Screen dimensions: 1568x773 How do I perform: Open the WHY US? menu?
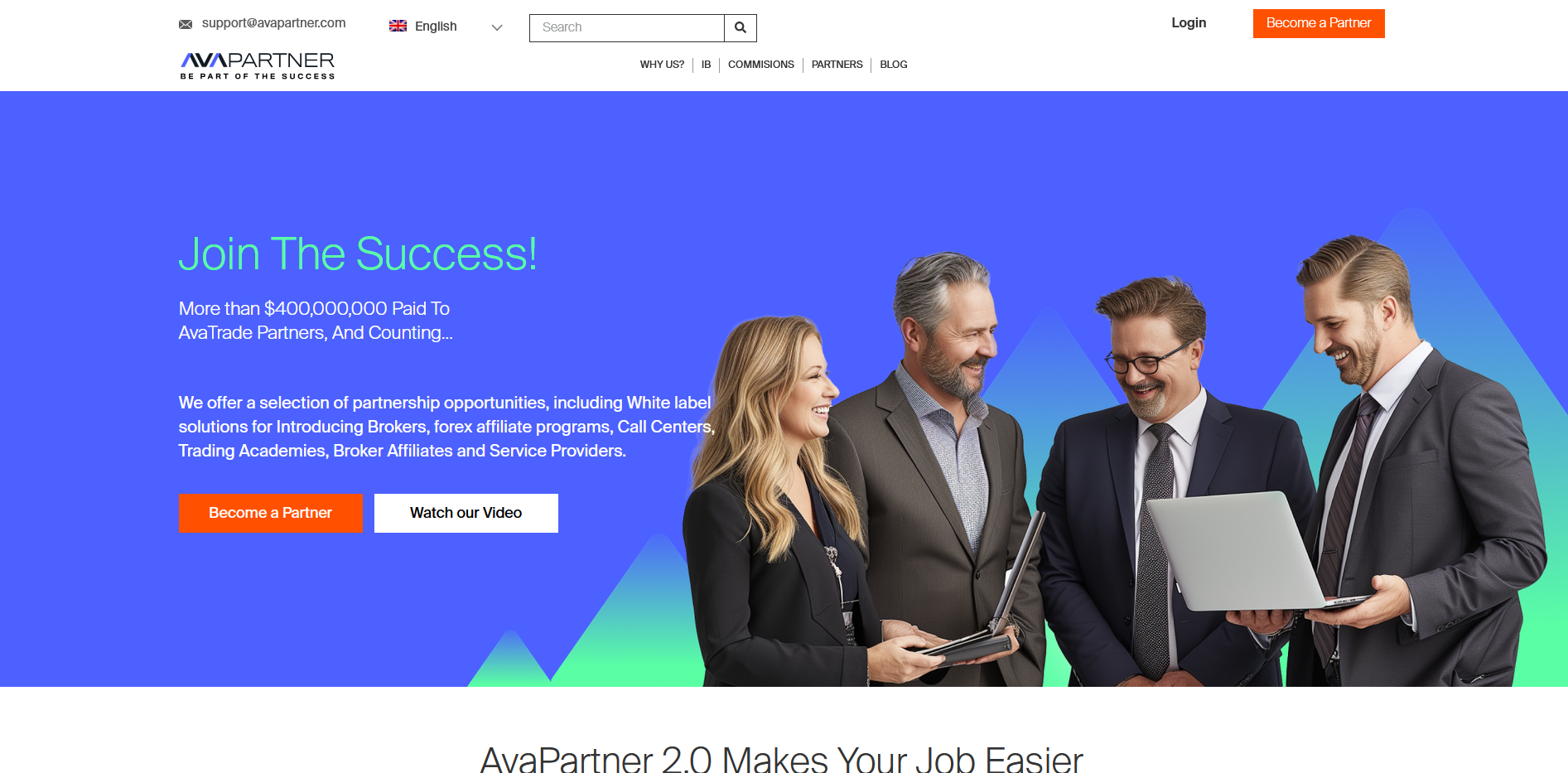click(x=662, y=65)
